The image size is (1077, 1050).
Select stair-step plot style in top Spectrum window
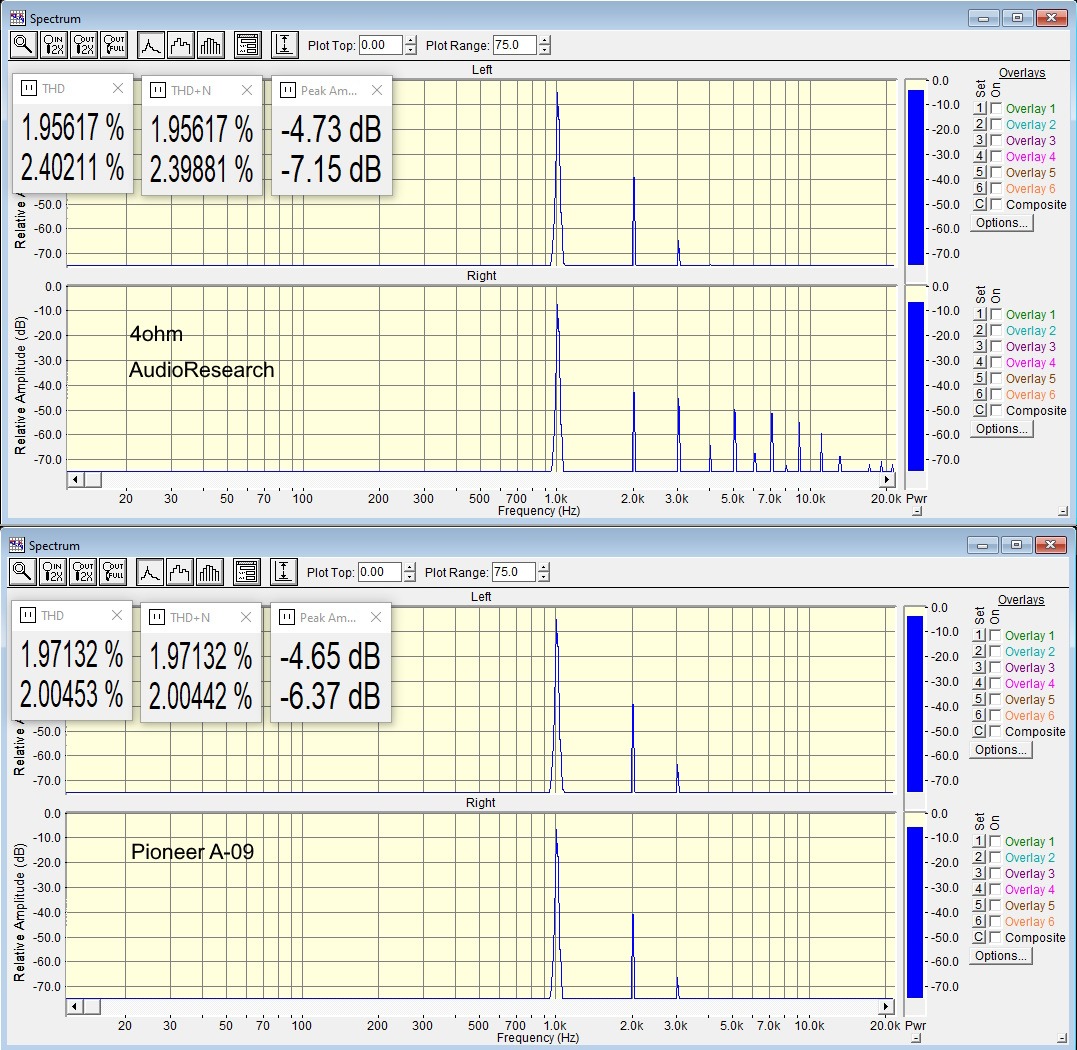pos(181,45)
